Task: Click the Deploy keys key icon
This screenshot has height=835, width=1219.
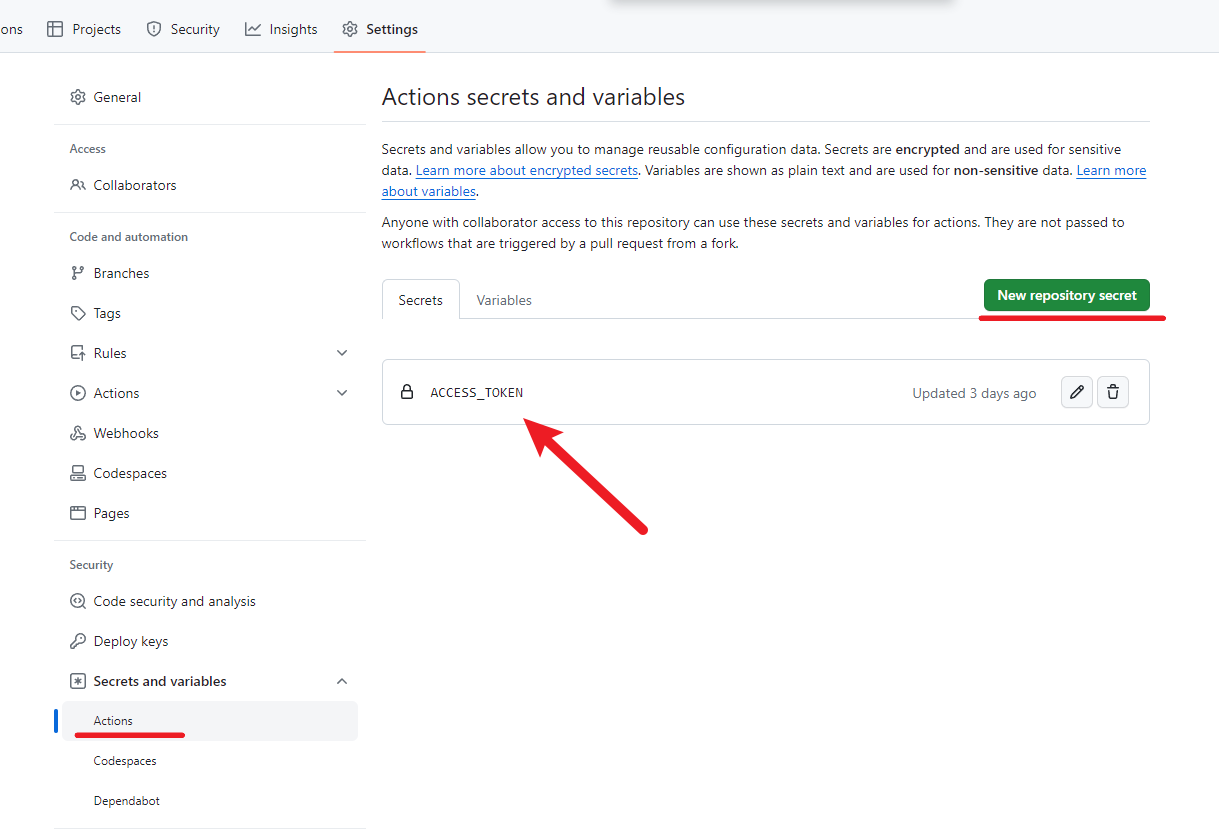Action: coord(78,641)
